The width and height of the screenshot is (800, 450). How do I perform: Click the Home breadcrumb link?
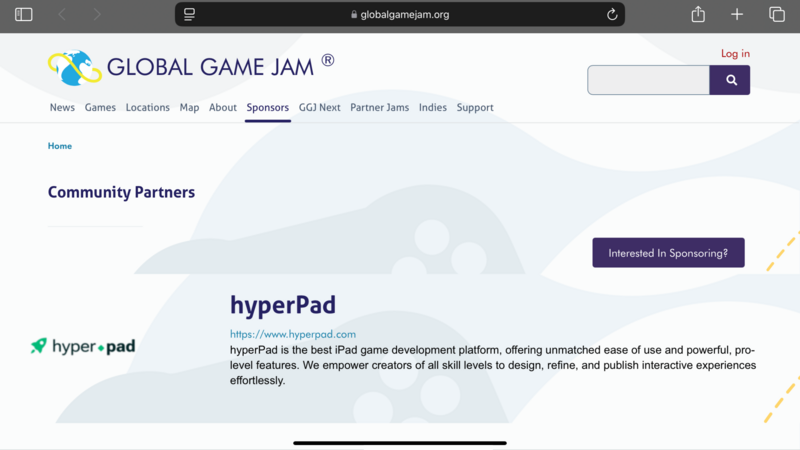tap(60, 146)
